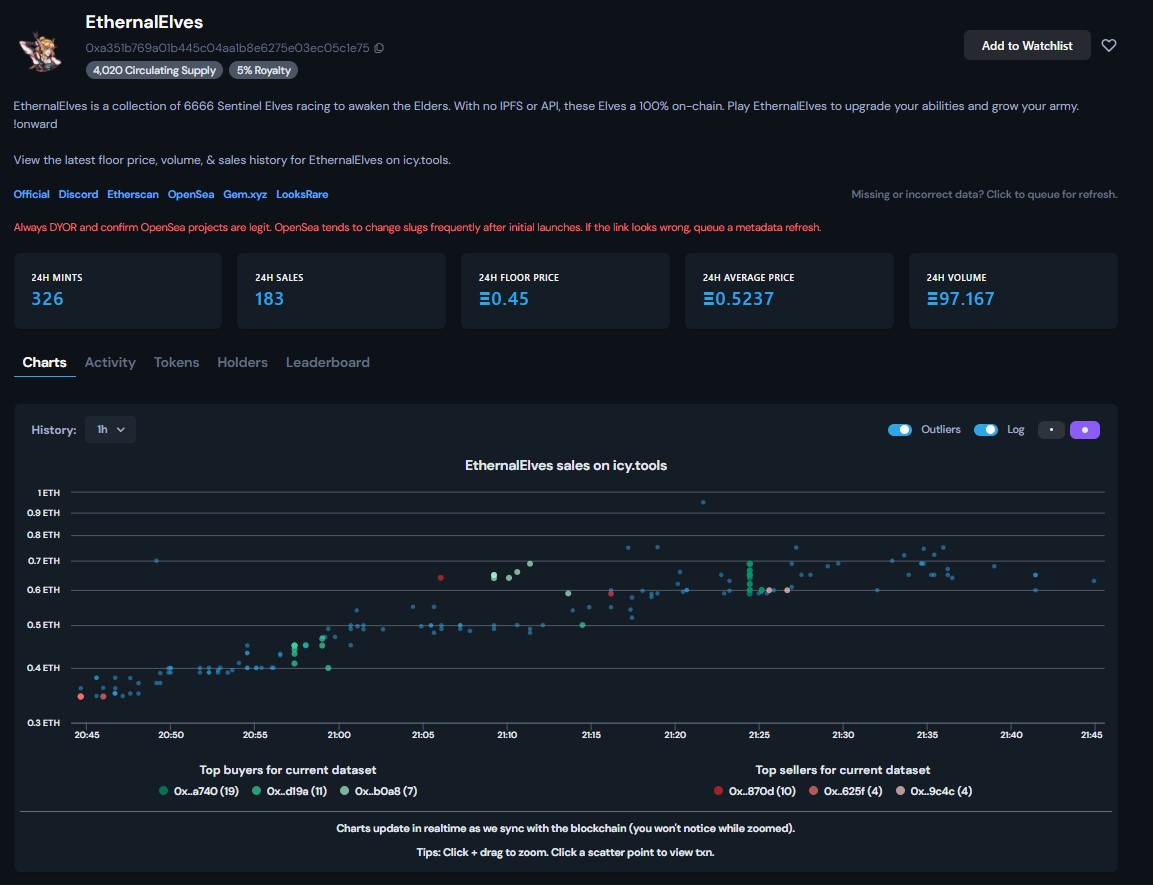Select the small dot size button
Image resolution: width=1153 pixels, height=885 pixels.
[1051, 429]
